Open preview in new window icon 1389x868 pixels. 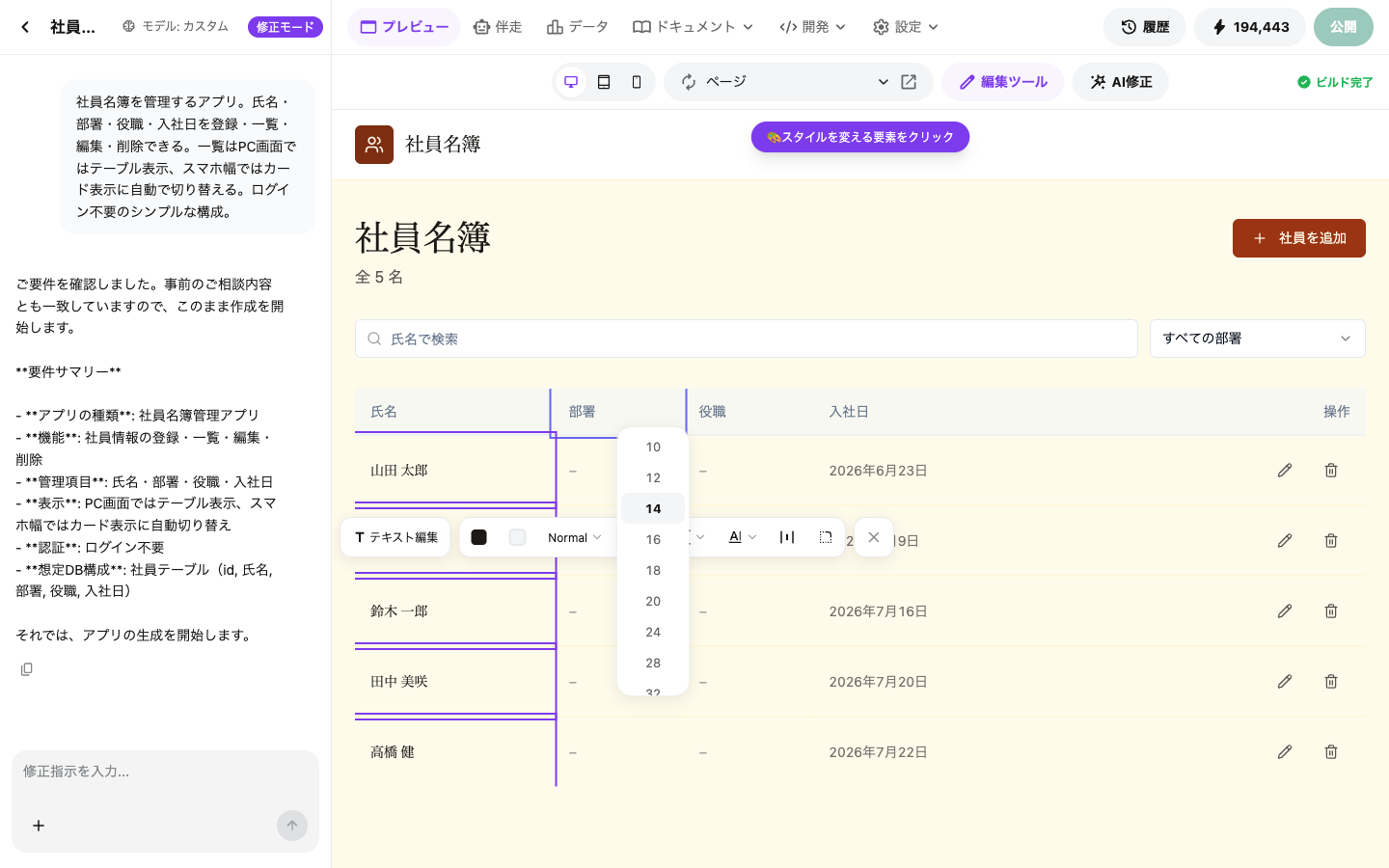(909, 82)
